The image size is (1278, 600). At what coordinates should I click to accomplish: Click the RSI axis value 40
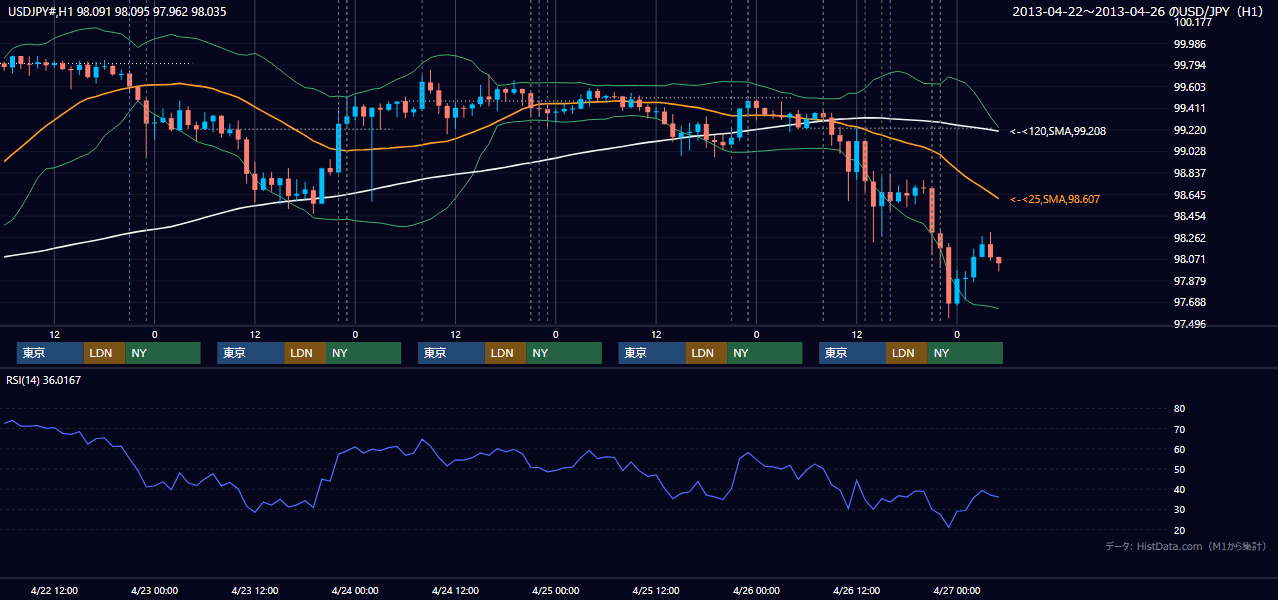click(x=1180, y=490)
